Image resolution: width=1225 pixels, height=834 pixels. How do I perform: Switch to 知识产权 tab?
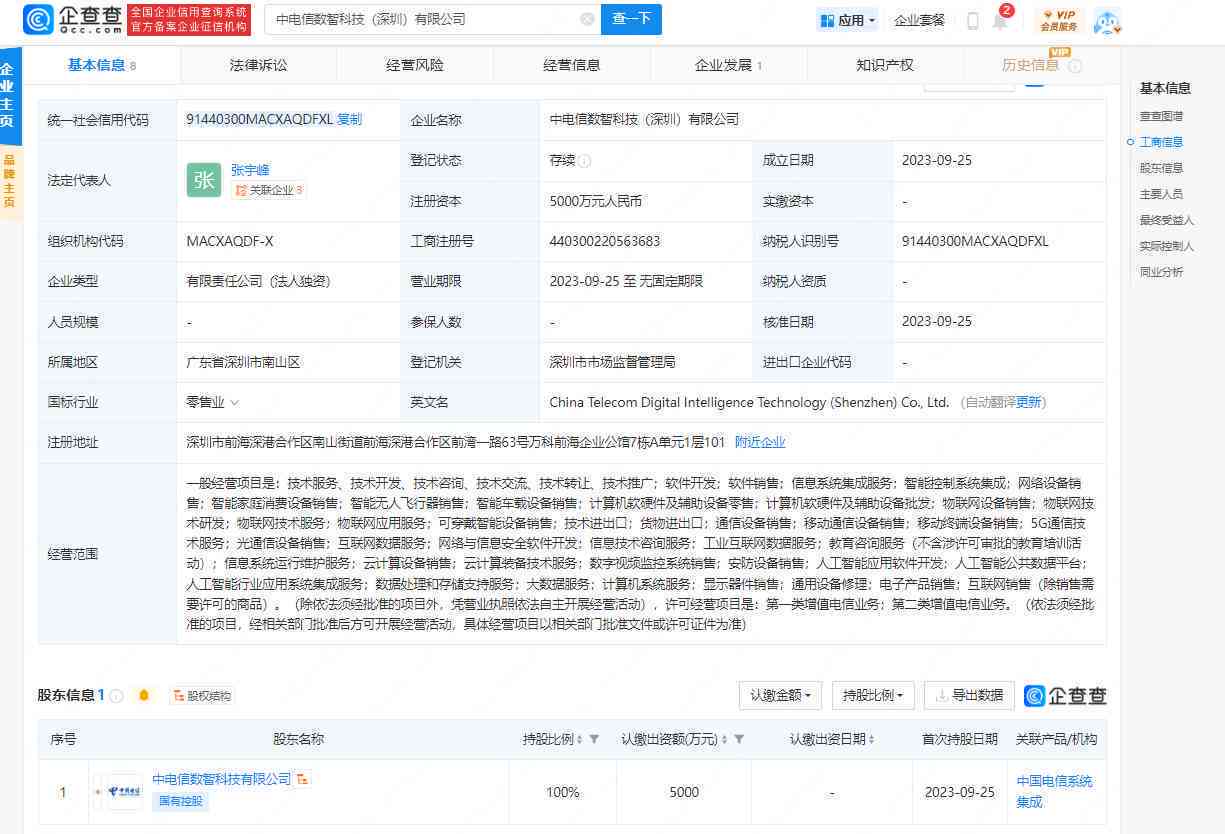885,65
